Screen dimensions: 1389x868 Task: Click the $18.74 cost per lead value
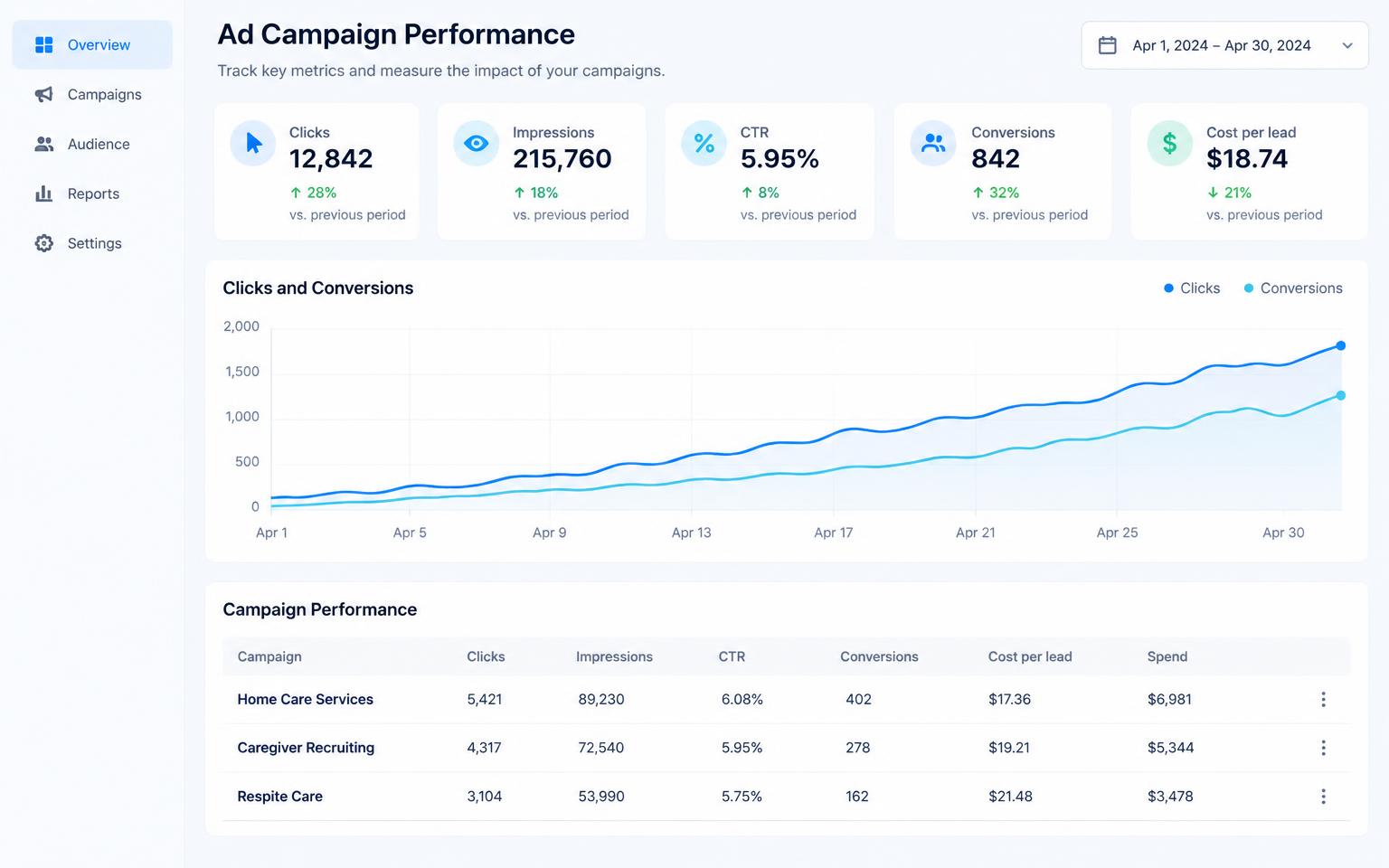tap(1247, 159)
